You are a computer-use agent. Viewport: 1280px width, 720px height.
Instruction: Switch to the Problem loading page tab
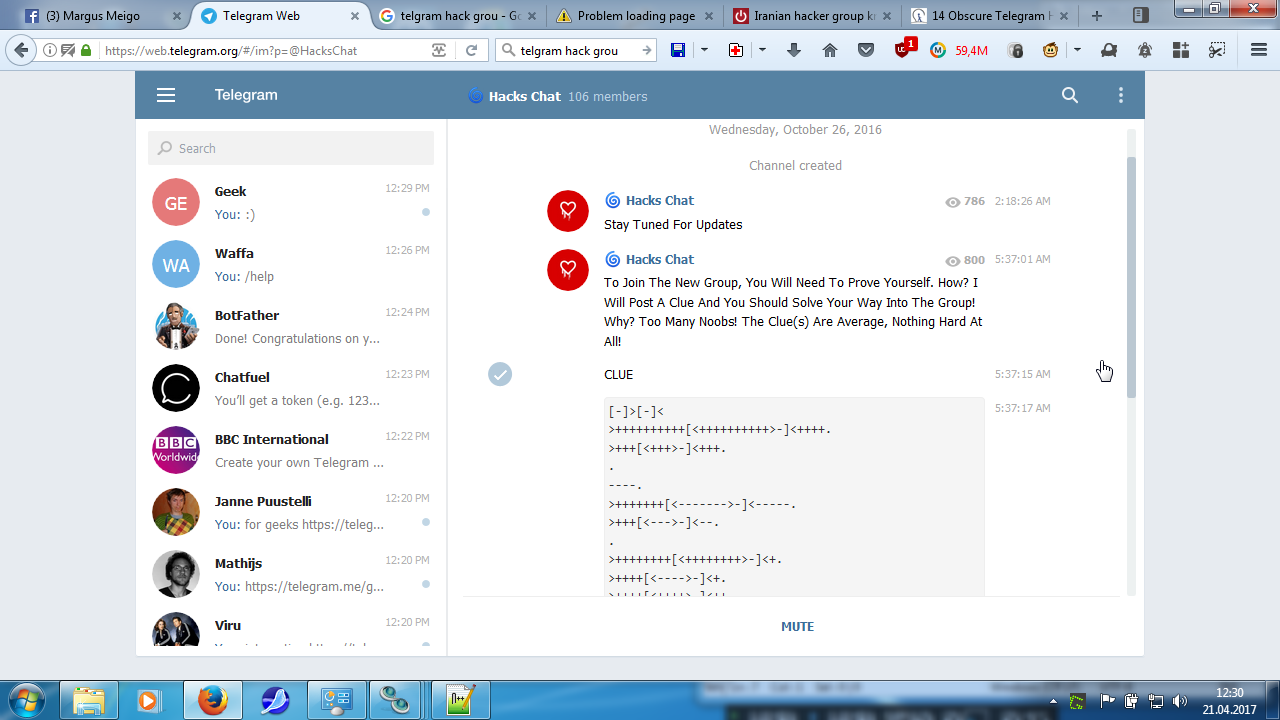coord(635,16)
